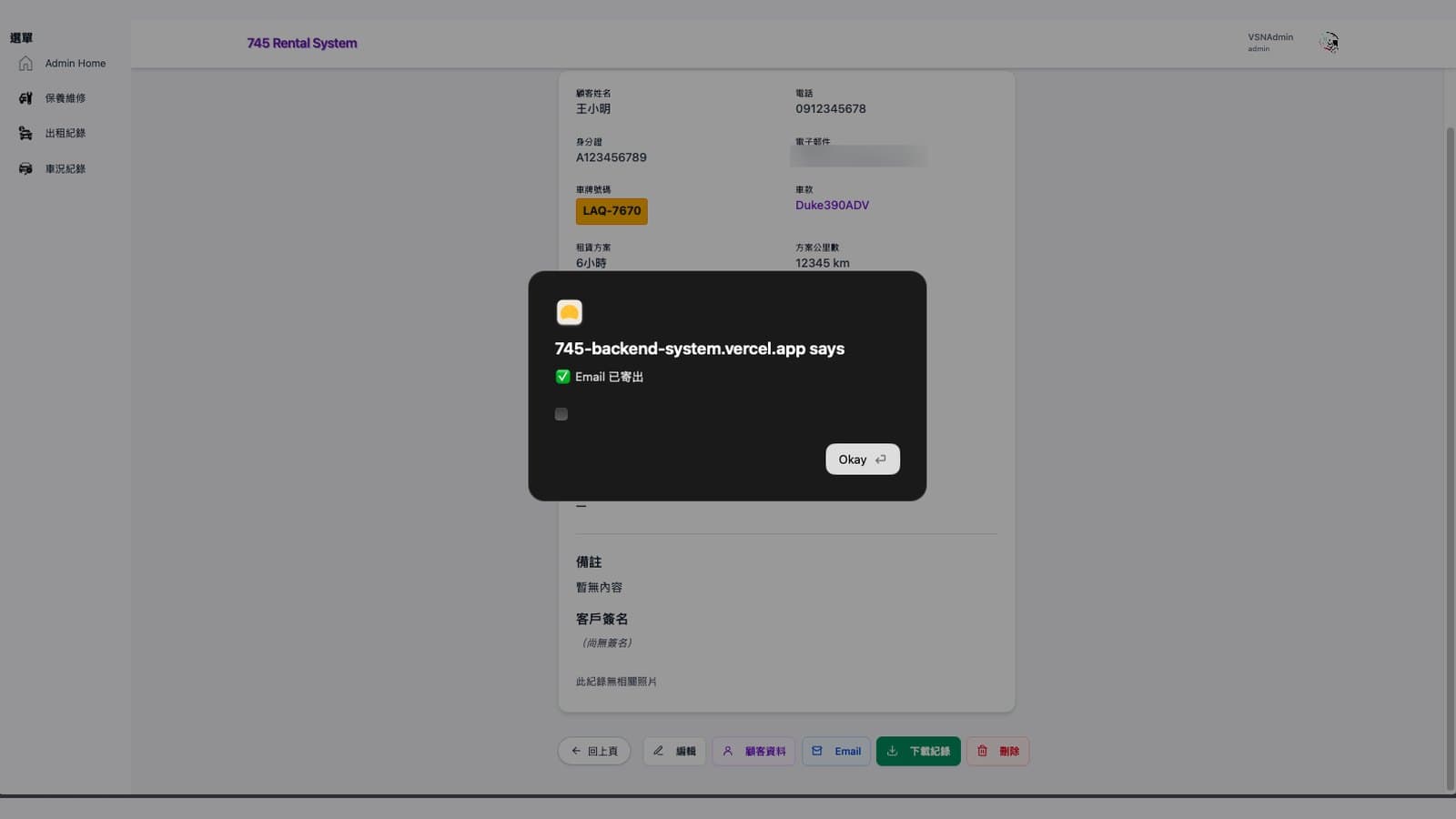
Task: Click the admin avatar icon at top right
Action: pyautogui.click(x=1330, y=43)
